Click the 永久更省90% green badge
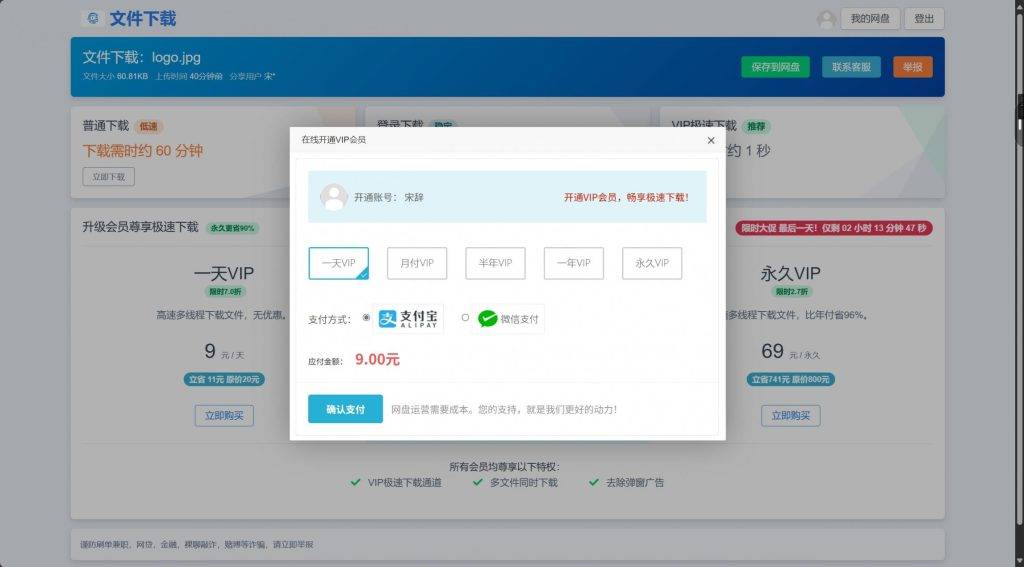Screen dimensions: 1024x567 [232, 228]
